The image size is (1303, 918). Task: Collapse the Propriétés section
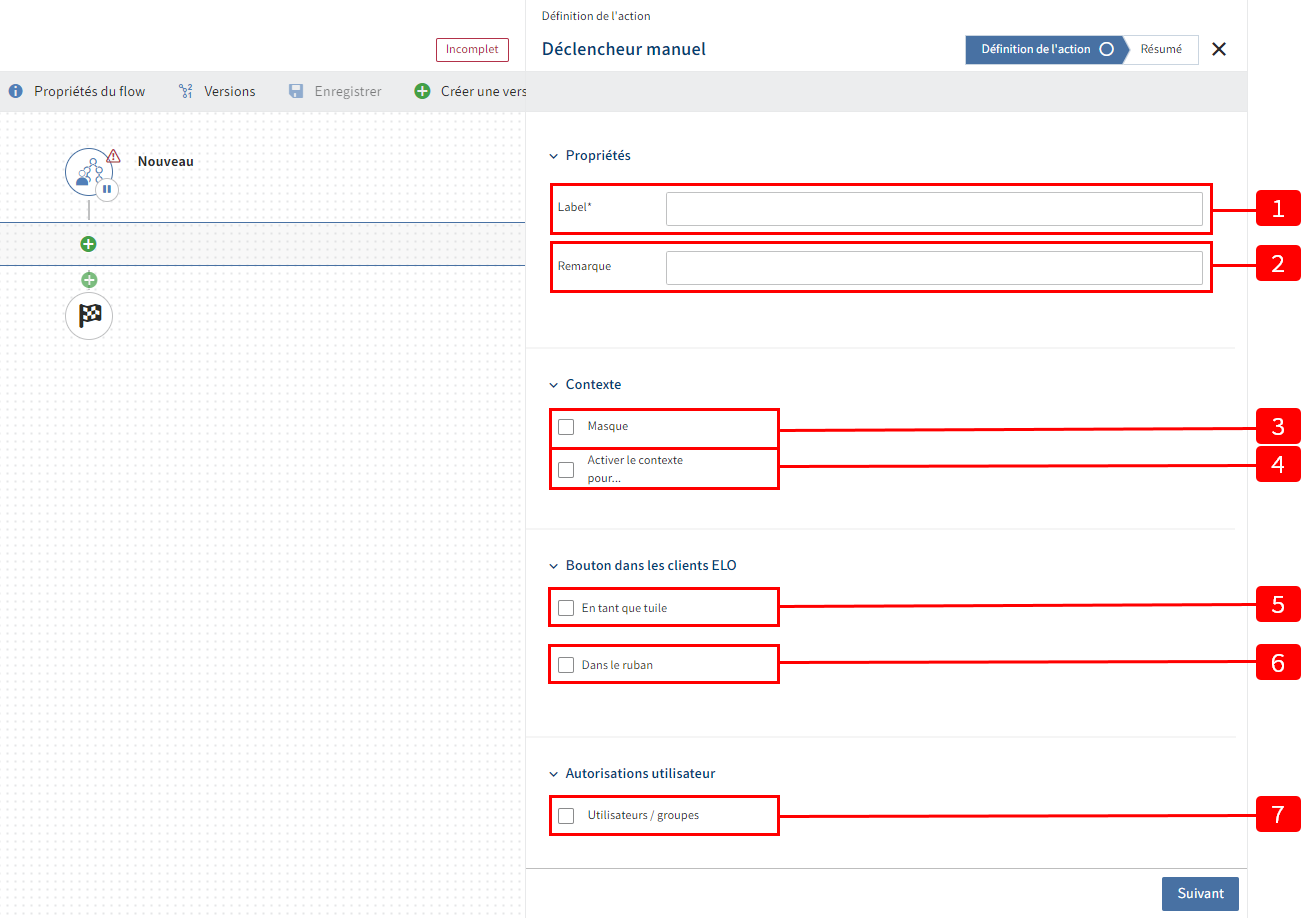553,156
